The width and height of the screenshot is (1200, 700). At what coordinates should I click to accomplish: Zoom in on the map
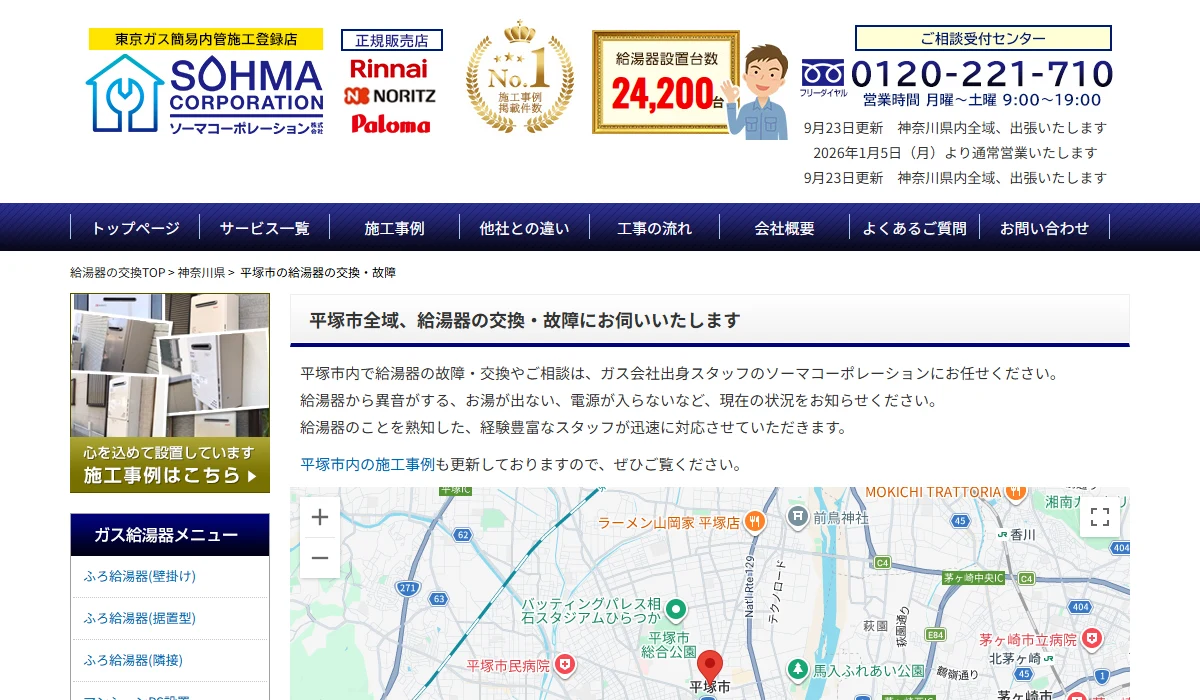click(x=320, y=517)
